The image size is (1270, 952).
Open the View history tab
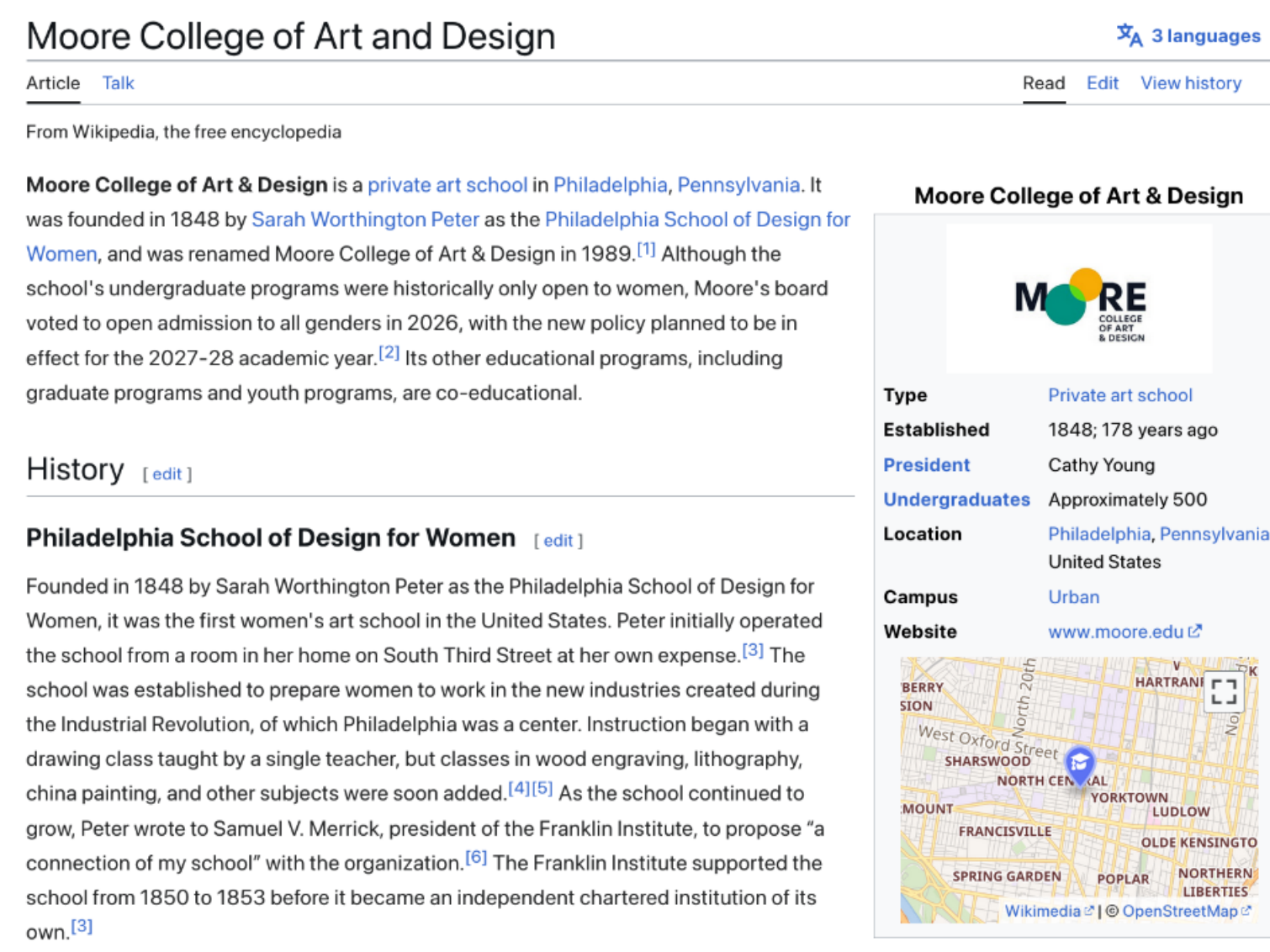1191,82
